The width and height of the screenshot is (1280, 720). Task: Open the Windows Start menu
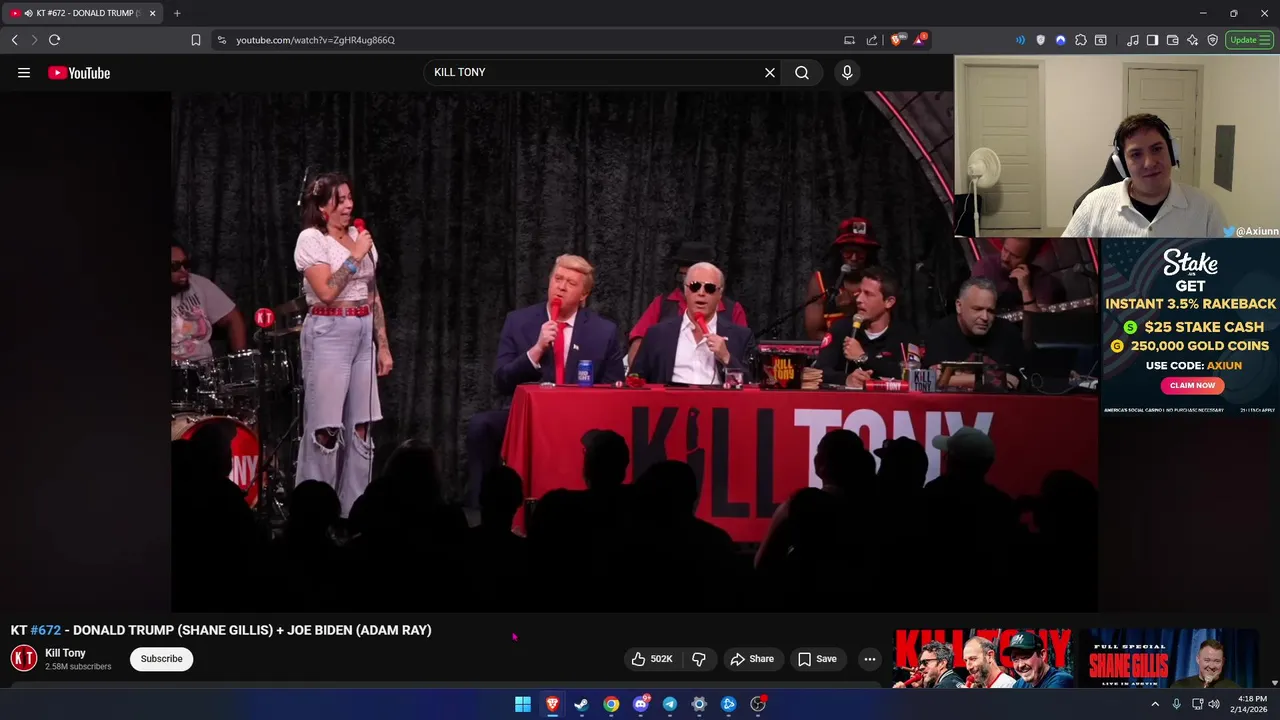[523, 704]
